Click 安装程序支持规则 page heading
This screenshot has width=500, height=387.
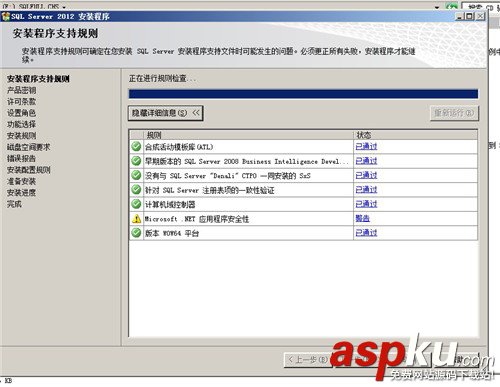pyautogui.click(x=55, y=33)
